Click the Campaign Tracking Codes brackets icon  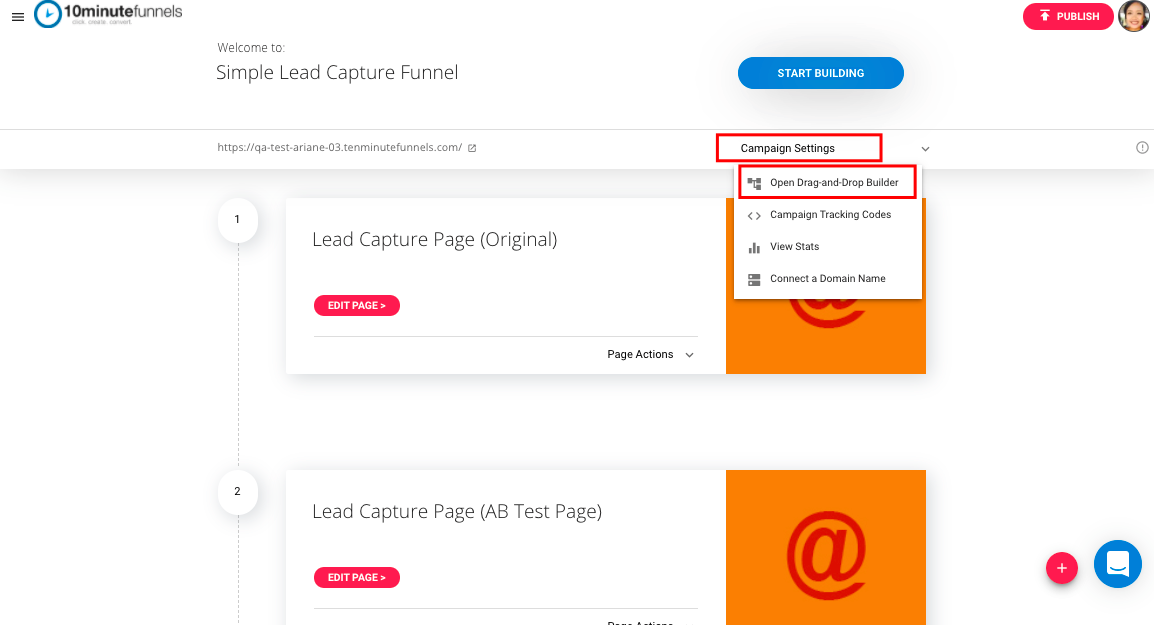pos(754,216)
